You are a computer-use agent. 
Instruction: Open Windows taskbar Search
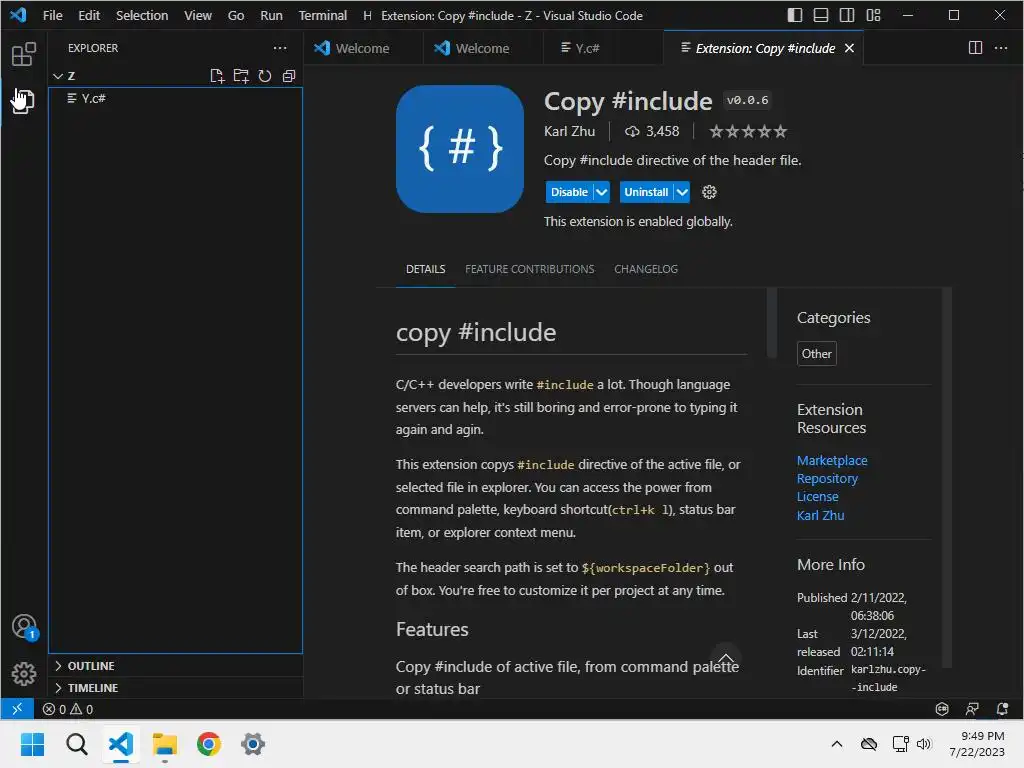[x=76, y=744]
